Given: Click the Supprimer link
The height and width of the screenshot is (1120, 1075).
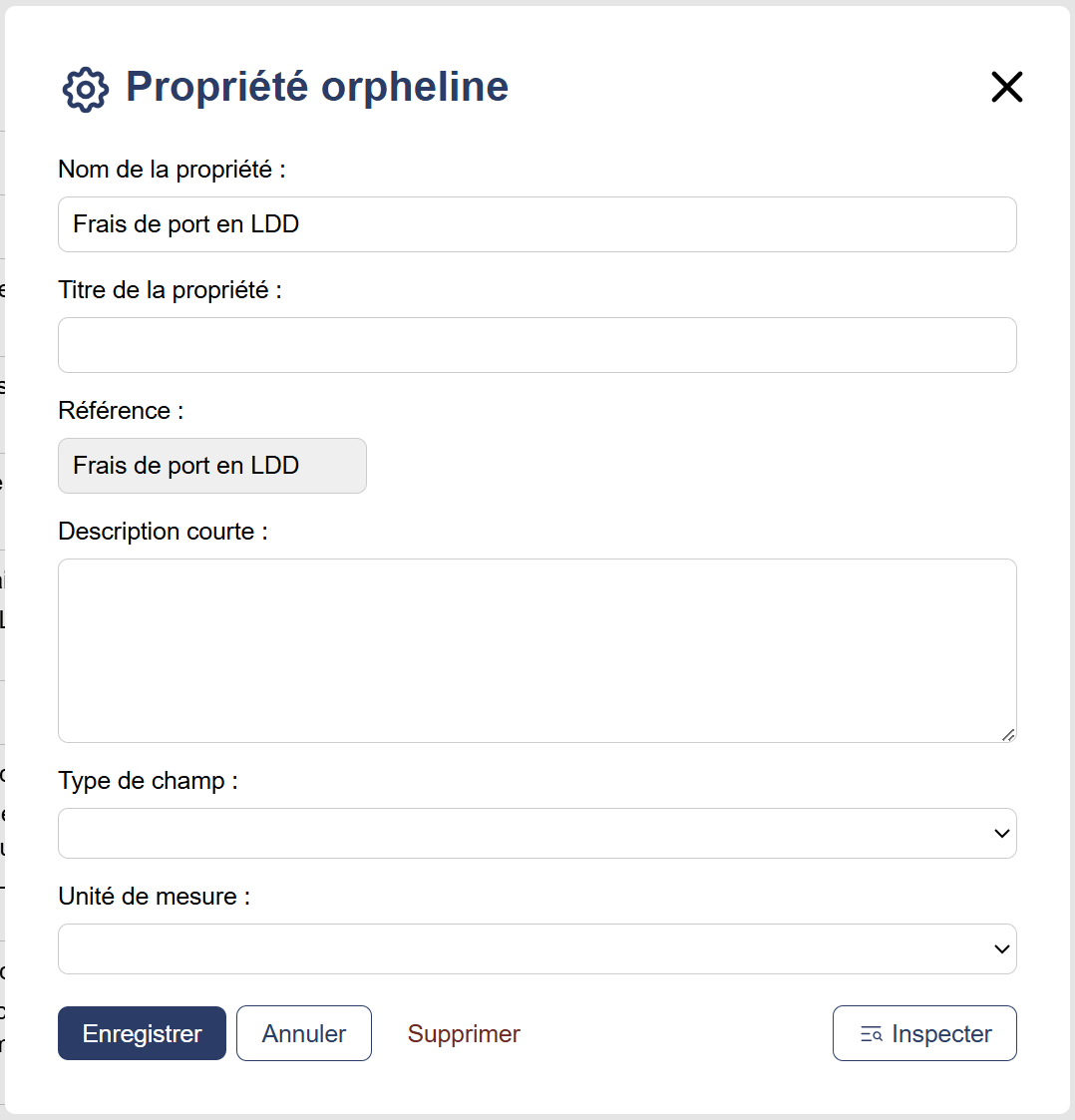Looking at the screenshot, I should 464,1033.
